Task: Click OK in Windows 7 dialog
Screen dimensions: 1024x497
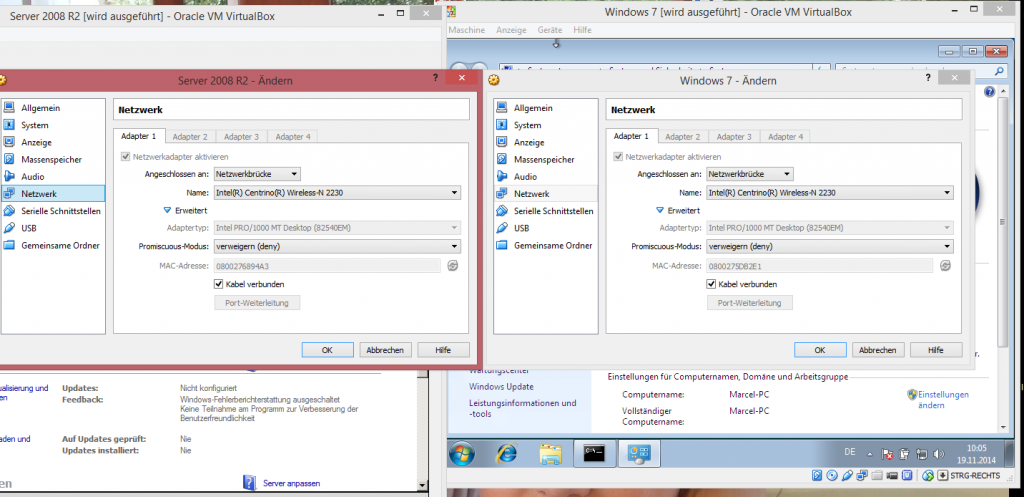Action: [x=820, y=350]
